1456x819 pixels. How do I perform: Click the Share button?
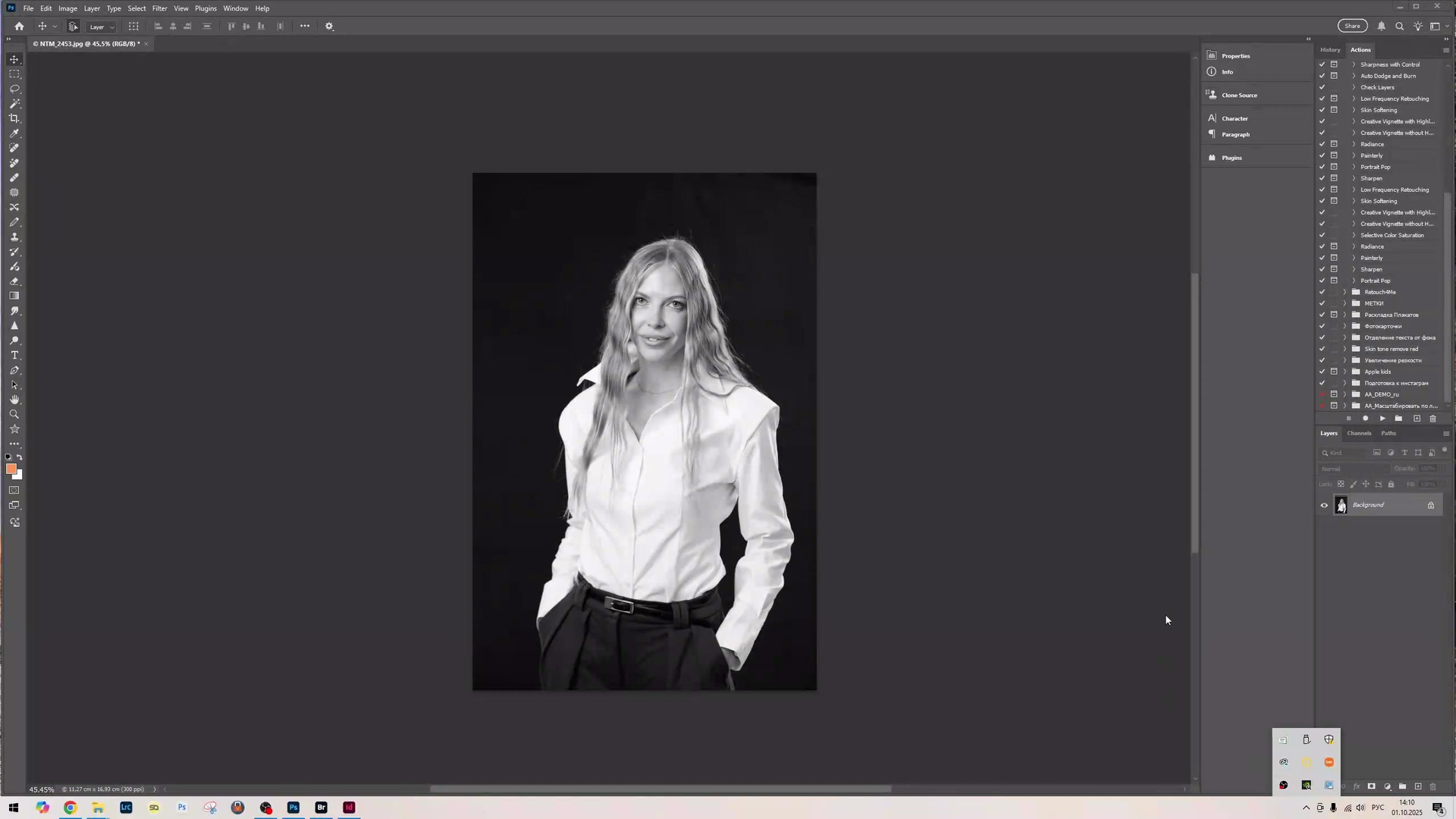point(1352,26)
